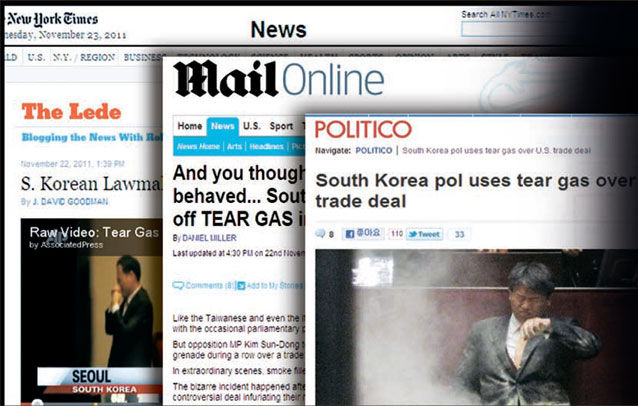Click the Tweet button
Image resolution: width=638 pixels, height=406 pixels.
point(424,234)
